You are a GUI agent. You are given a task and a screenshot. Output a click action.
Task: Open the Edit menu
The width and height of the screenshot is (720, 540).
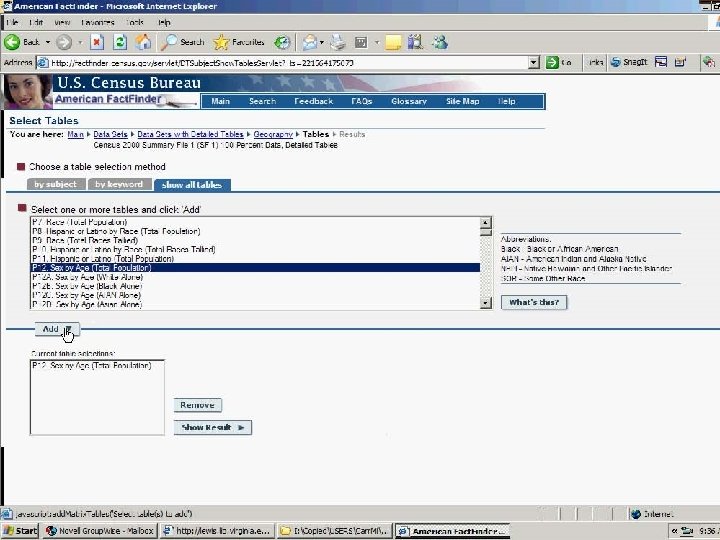[36, 22]
